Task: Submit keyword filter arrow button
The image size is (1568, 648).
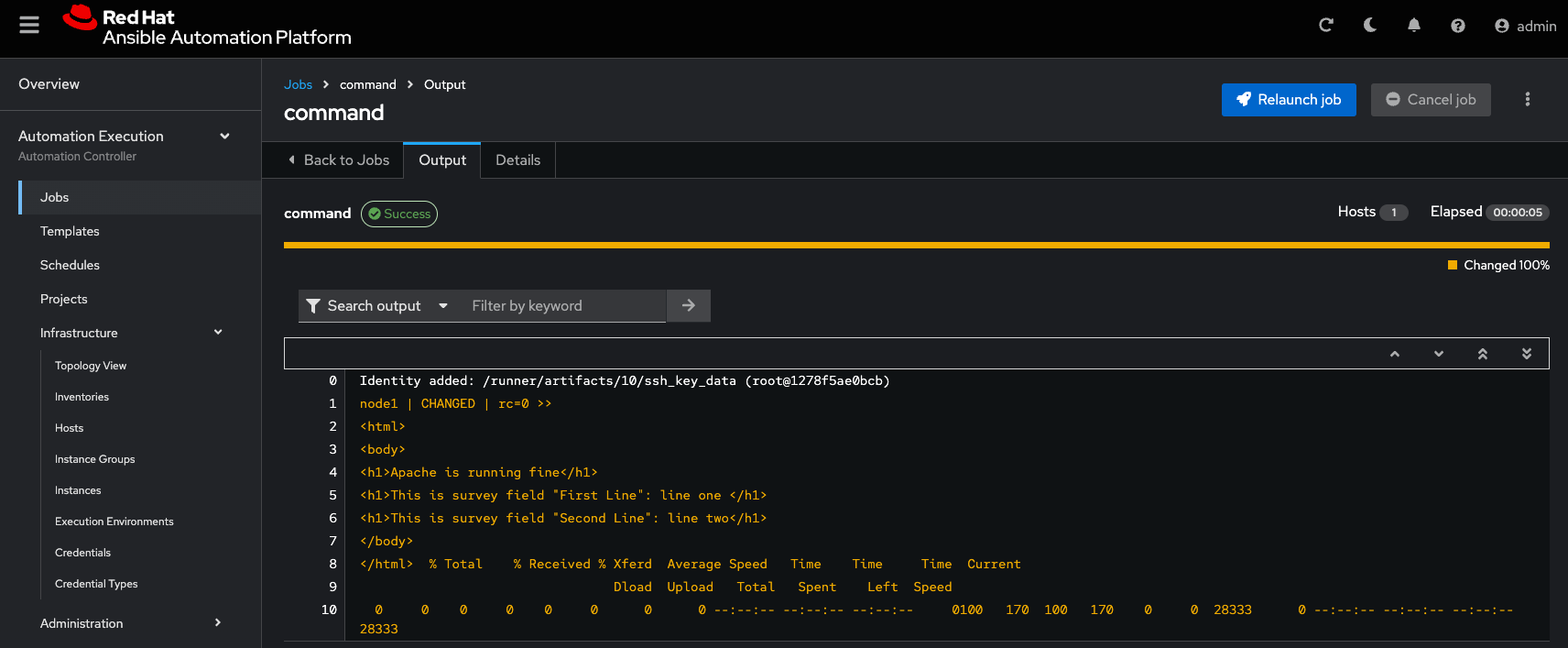Action: [x=688, y=306]
